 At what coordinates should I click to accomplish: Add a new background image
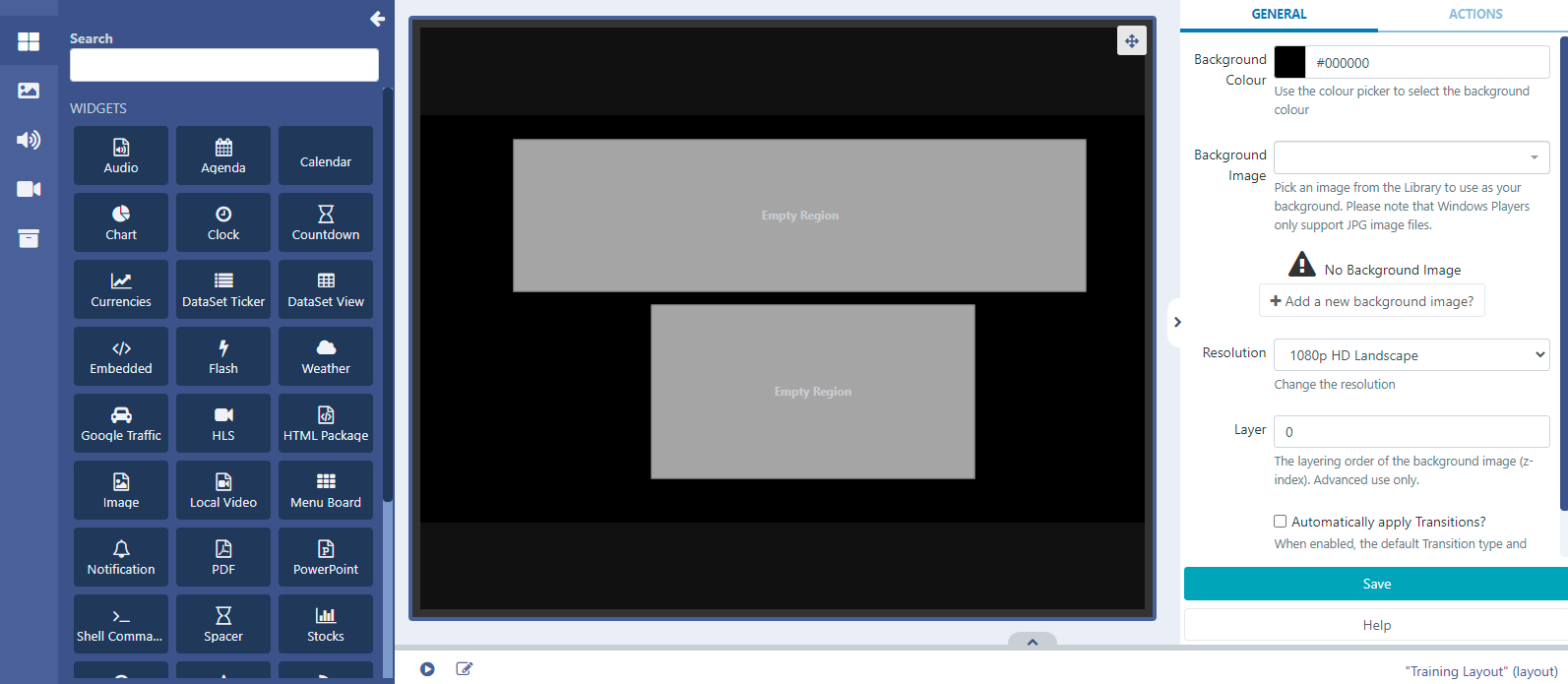(x=1372, y=301)
